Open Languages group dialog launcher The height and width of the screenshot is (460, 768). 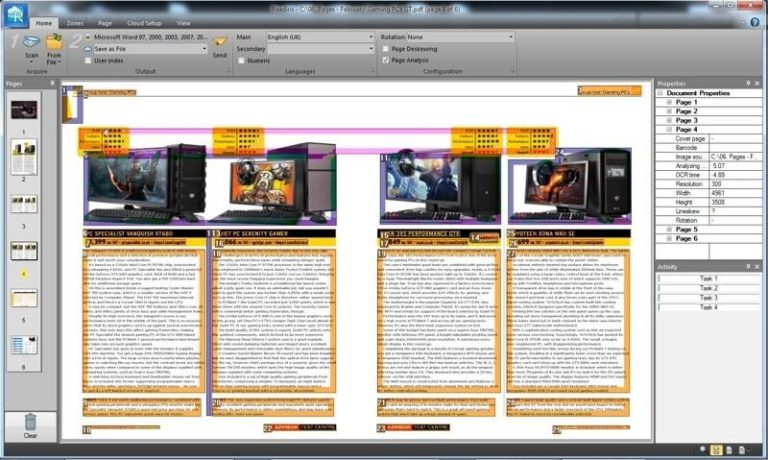(x=373, y=72)
